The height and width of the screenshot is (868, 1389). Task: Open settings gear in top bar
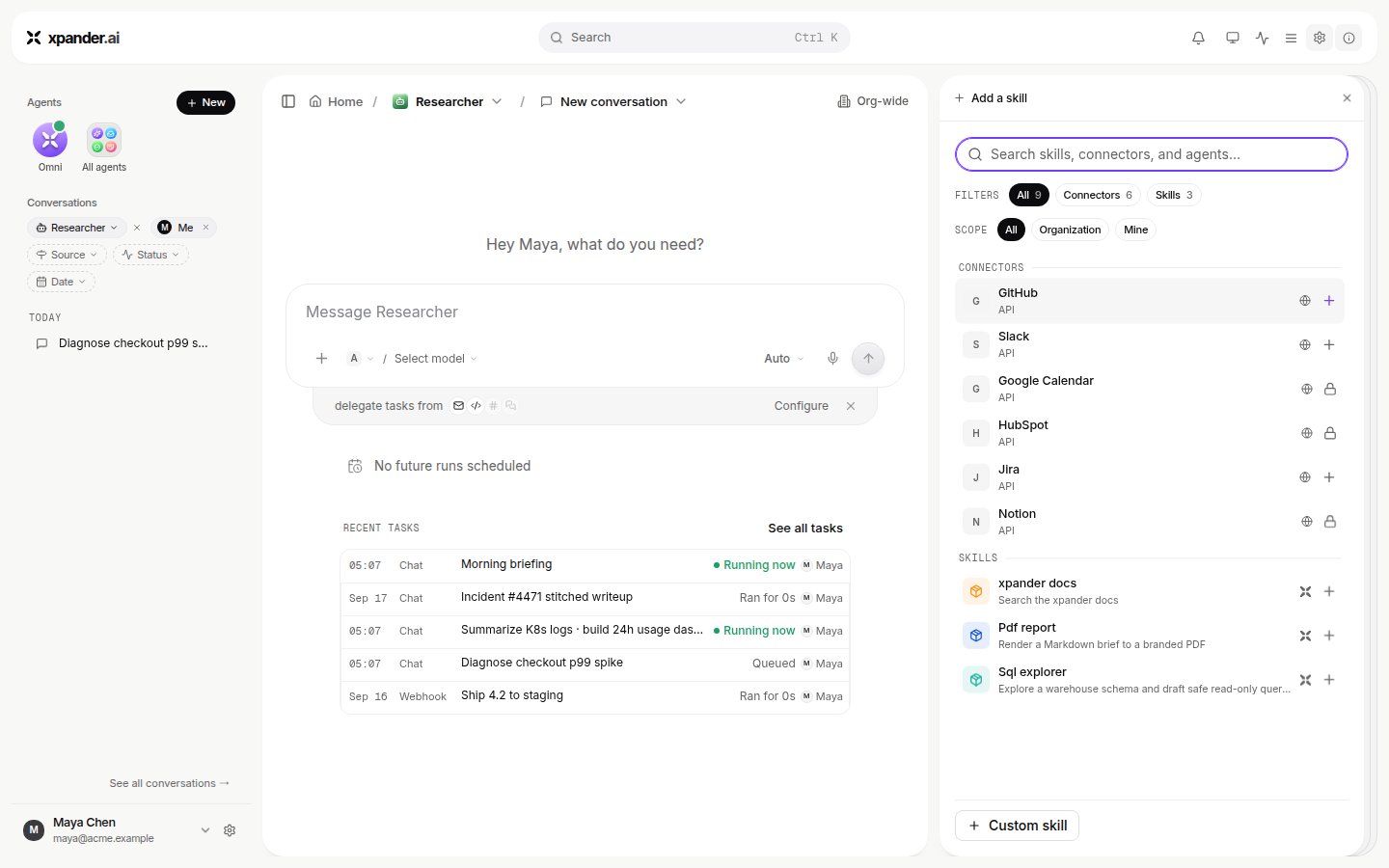coord(1320,38)
